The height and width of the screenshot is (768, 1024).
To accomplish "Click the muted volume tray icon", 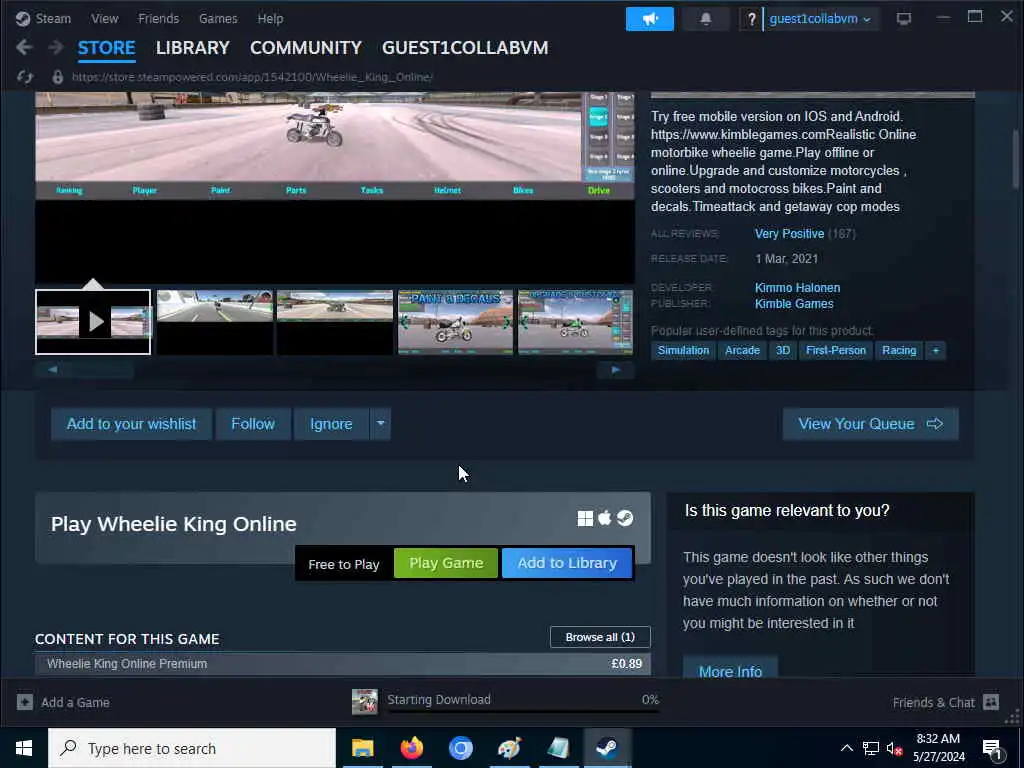I will [x=894, y=748].
